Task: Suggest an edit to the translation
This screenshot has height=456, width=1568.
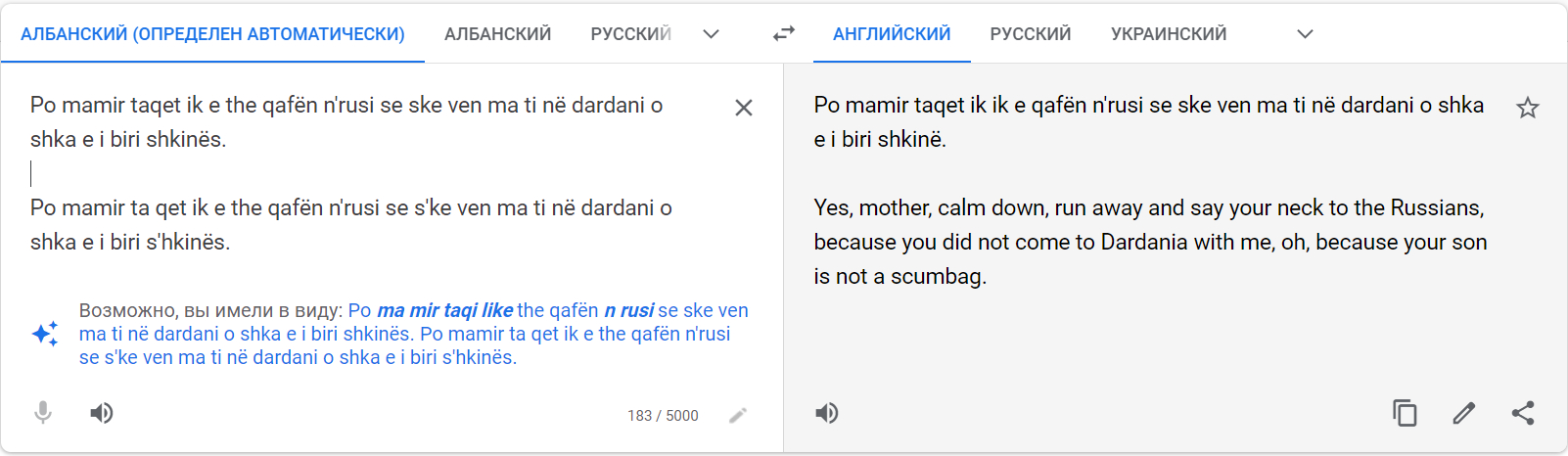Action: coord(1463,413)
